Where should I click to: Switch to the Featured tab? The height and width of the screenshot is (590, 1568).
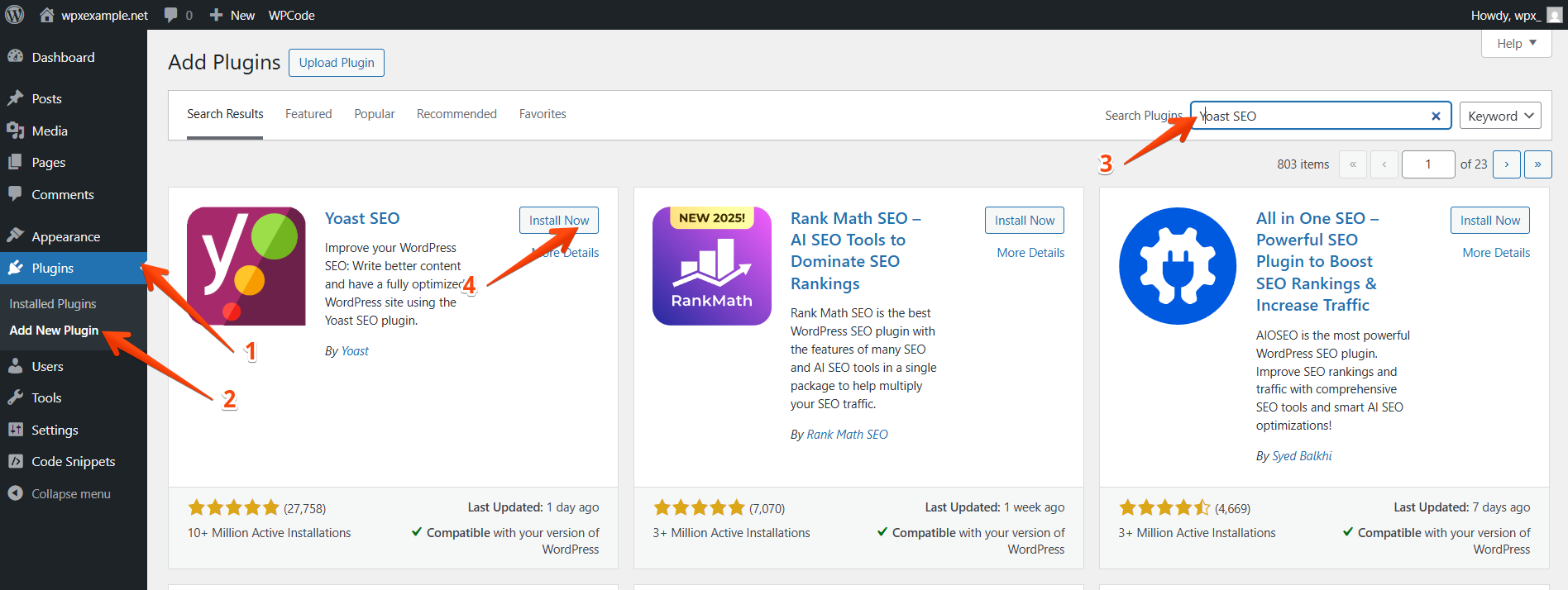[x=308, y=114]
